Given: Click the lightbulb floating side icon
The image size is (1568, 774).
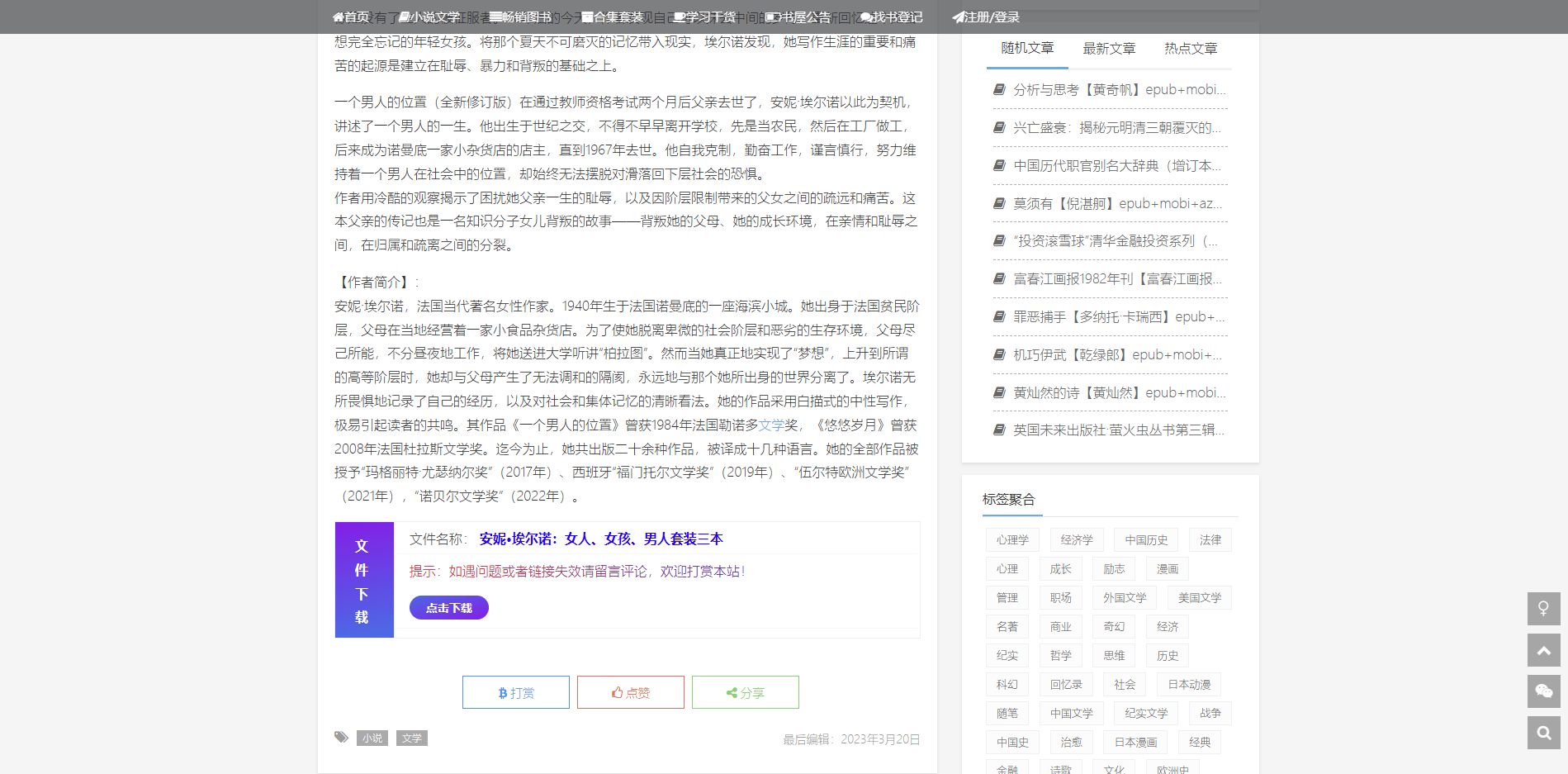Looking at the screenshot, I should point(1543,609).
